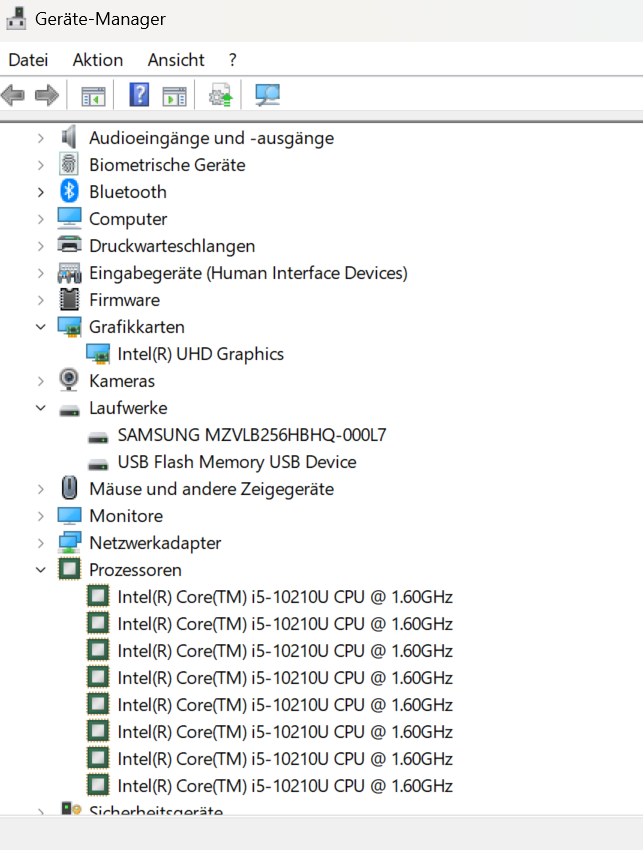Expand the Netzwerkadapter node
The image size is (643, 850).
(41, 543)
